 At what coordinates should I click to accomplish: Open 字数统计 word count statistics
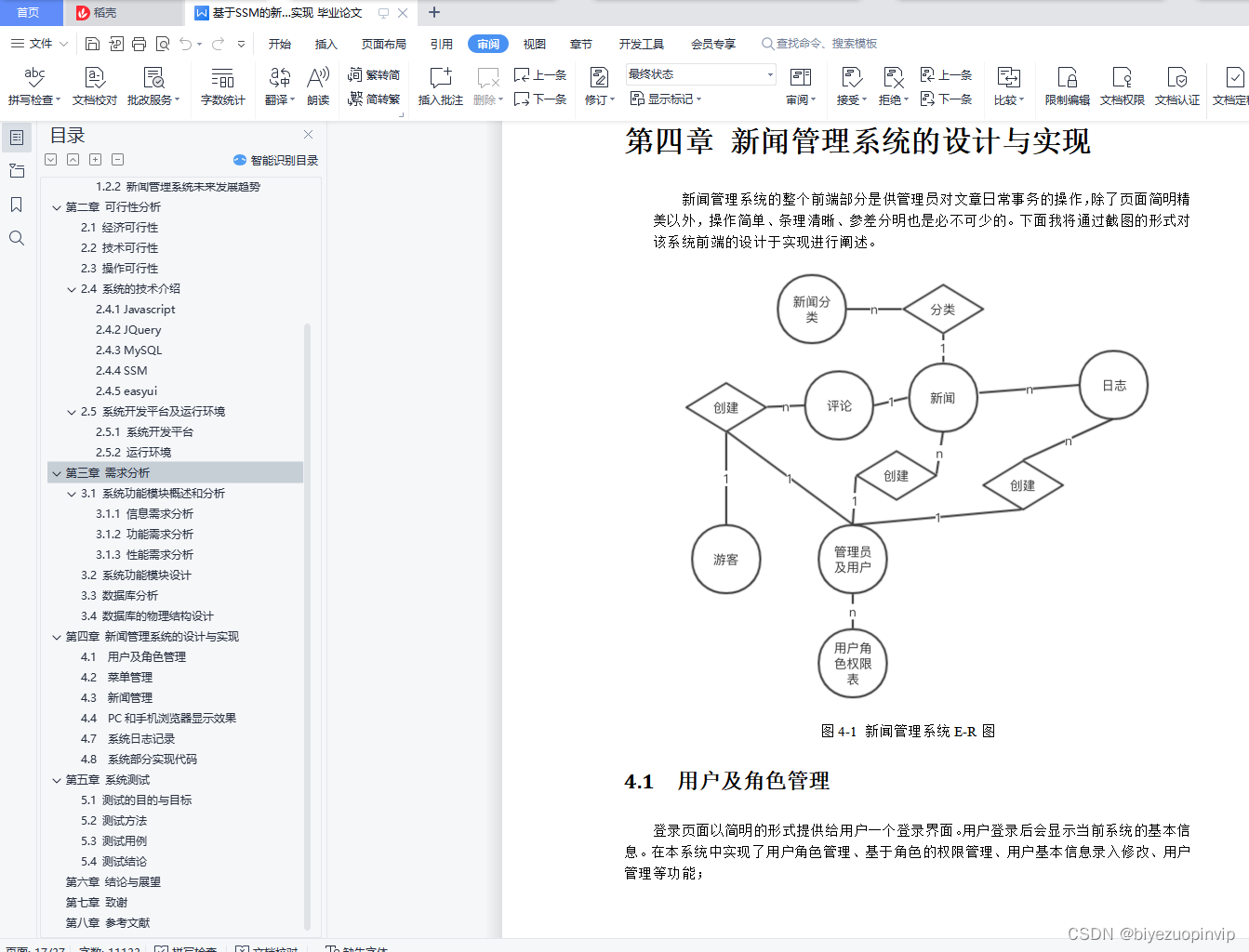222,84
